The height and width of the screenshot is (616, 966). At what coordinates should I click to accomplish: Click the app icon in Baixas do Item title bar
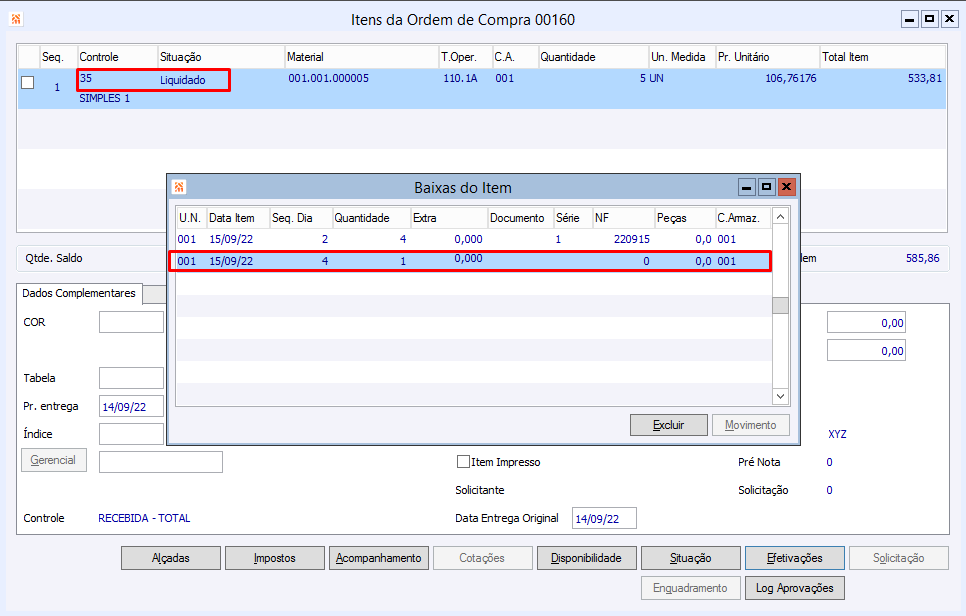[179, 187]
